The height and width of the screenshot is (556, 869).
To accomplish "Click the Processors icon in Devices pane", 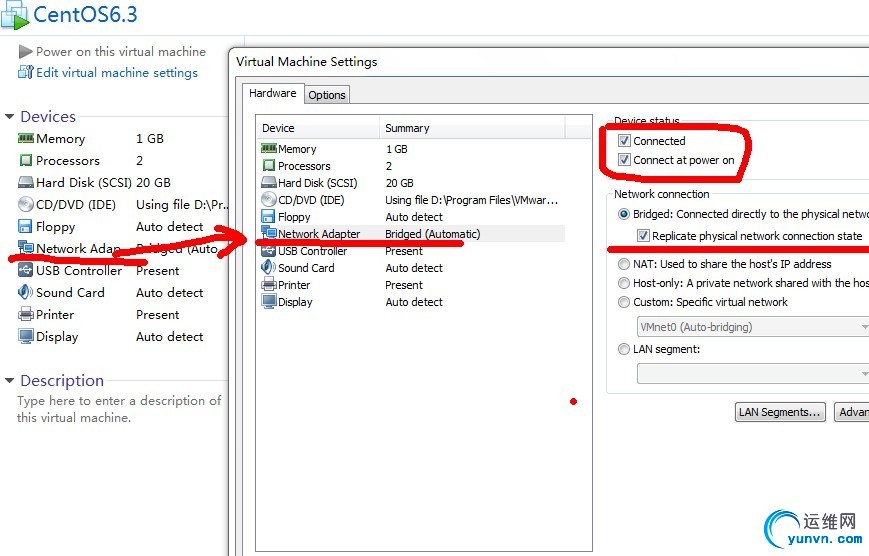I will 25,160.
